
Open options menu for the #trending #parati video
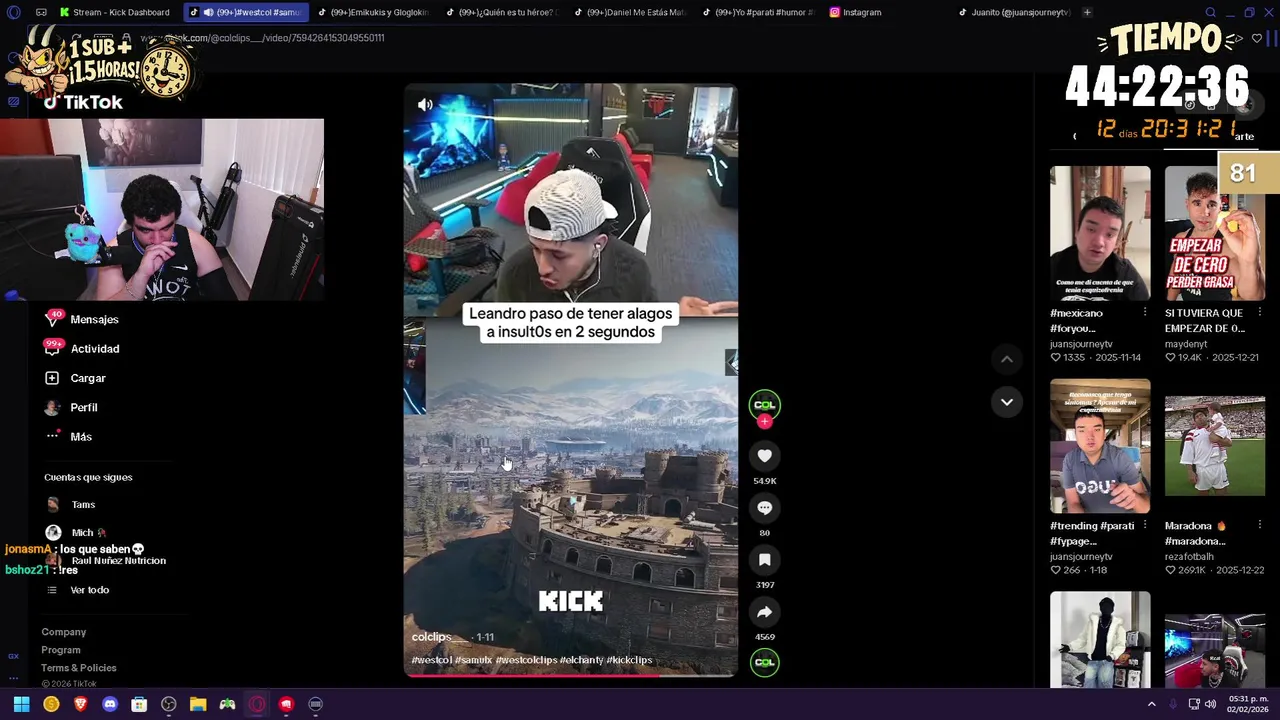click(x=1145, y=526)
